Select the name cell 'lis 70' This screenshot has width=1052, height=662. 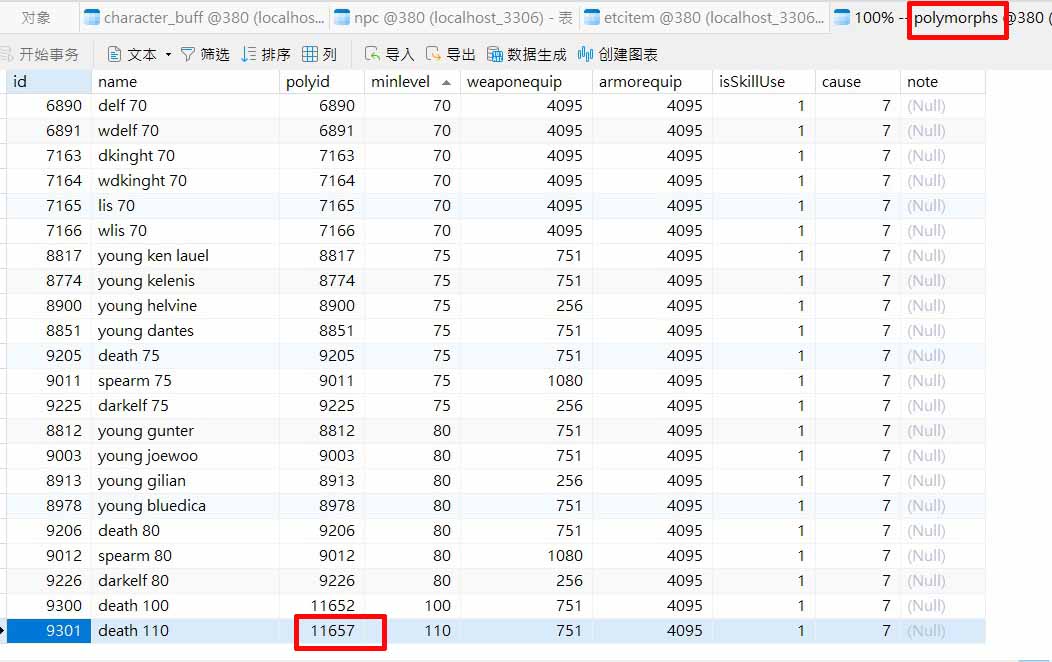click(185, 206)
